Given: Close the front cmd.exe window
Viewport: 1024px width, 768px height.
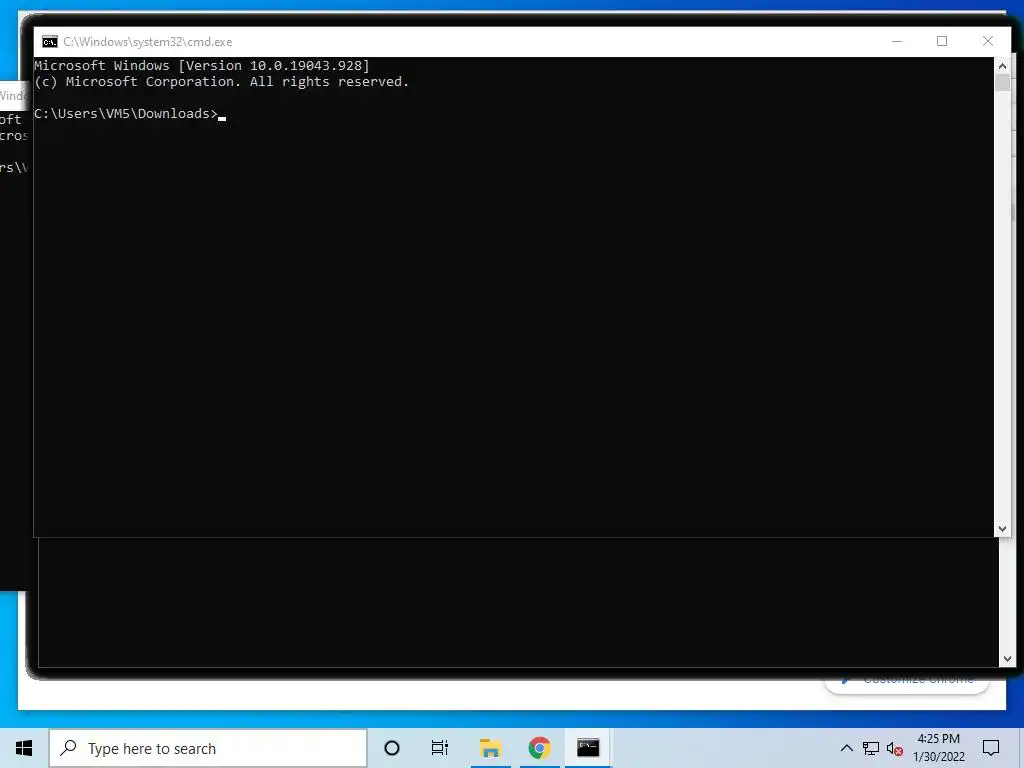Looking at the screenshot, I should (x=987, y=41).
